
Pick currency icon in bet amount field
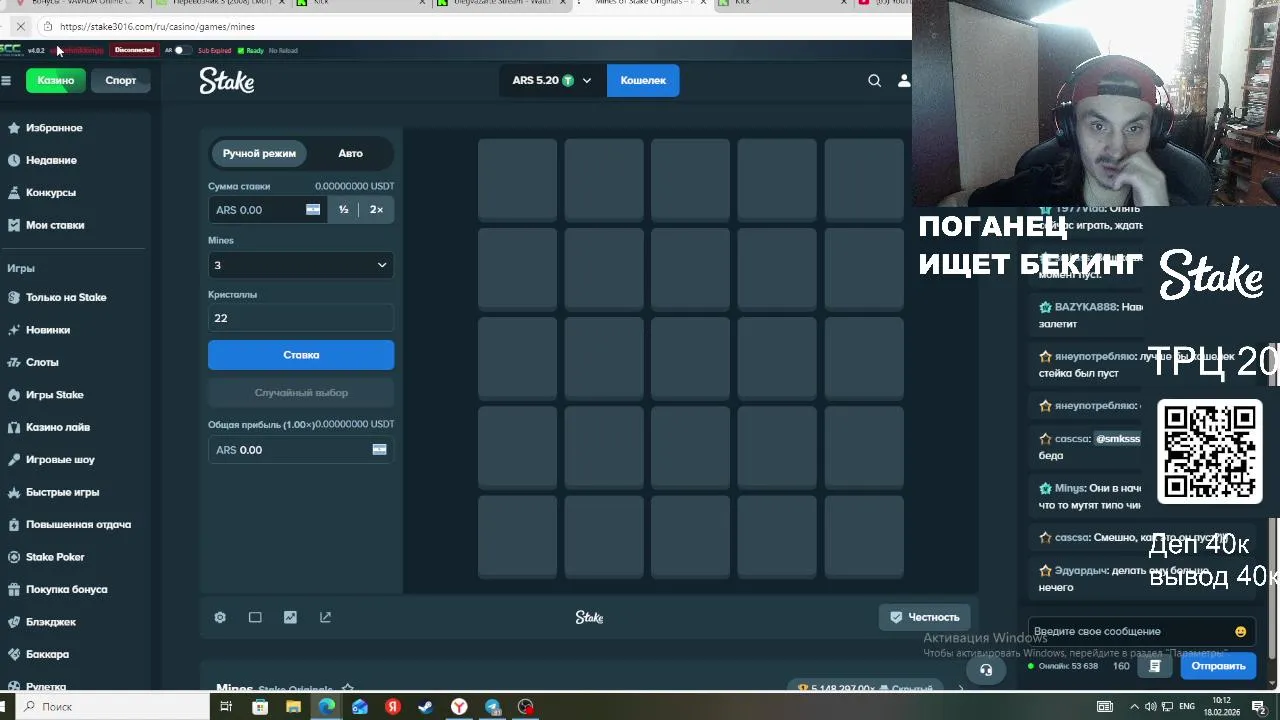[x=313, y=210]
